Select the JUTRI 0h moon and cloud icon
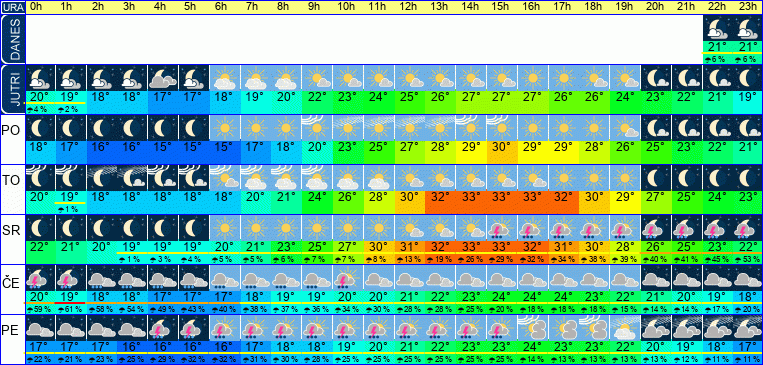763x365 pixels. click(39, 78)
